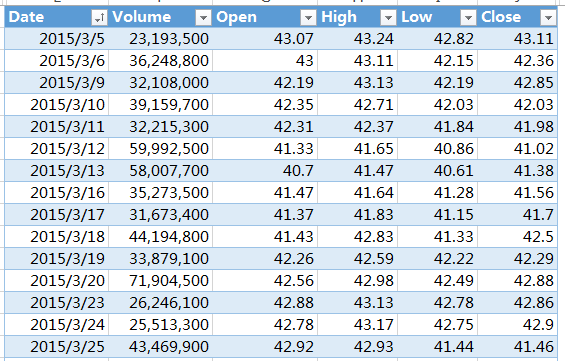Select Low value 41.15 on 2015/3/17
Viewport: 565px width, 361px height.
click(437, 214)
